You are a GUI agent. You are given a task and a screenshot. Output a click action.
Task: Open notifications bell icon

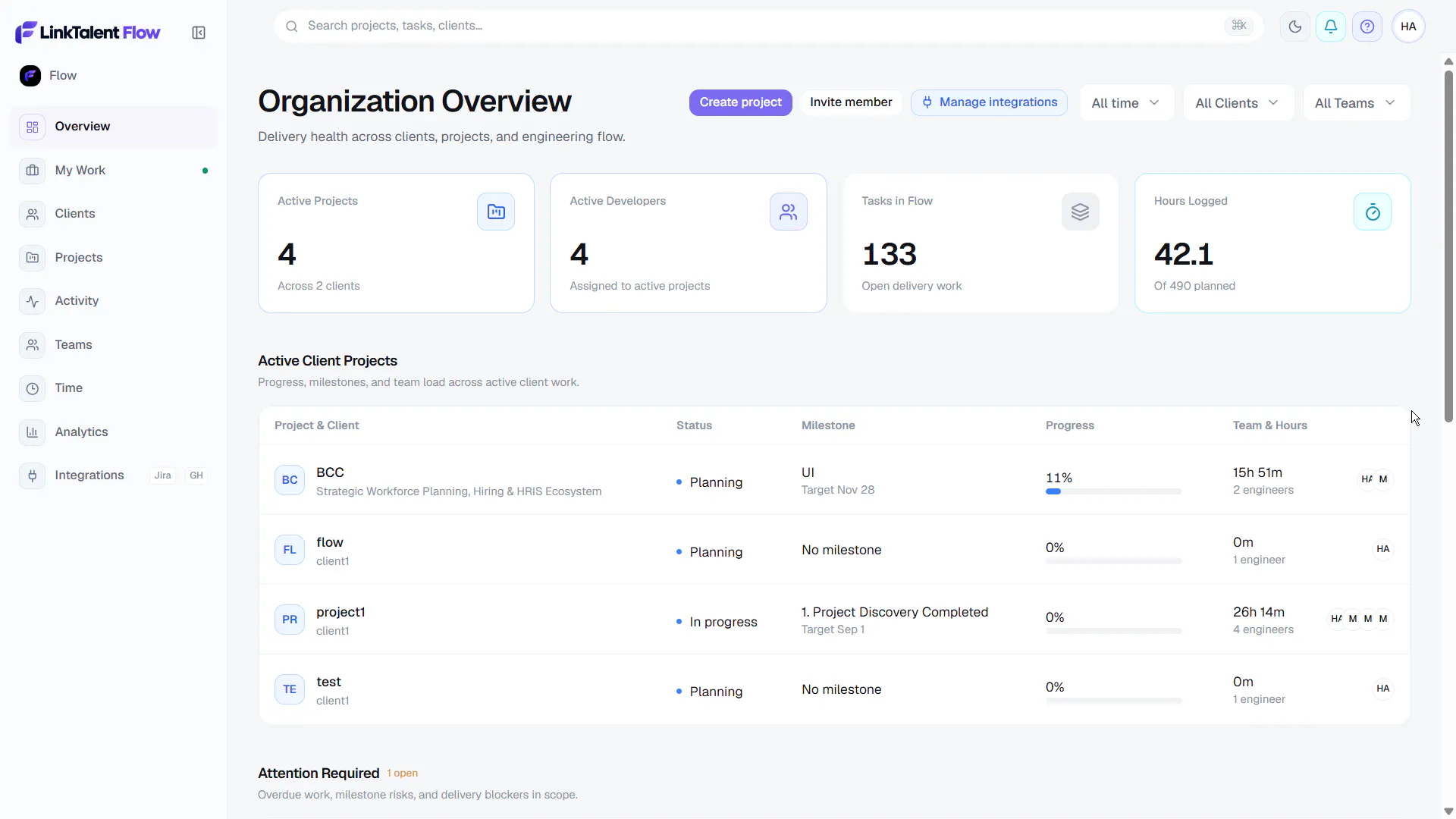coord(1331,27)
